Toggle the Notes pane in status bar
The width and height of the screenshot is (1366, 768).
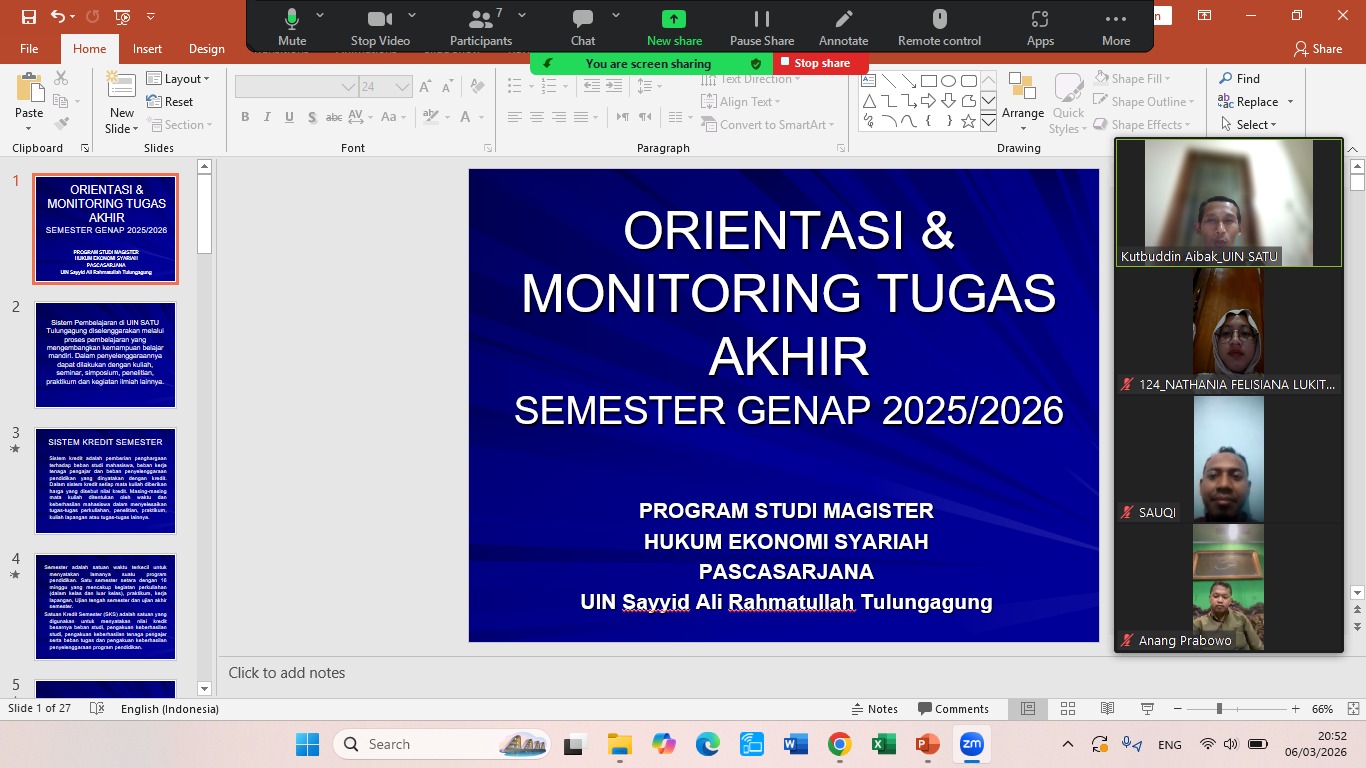coord(874,709)
